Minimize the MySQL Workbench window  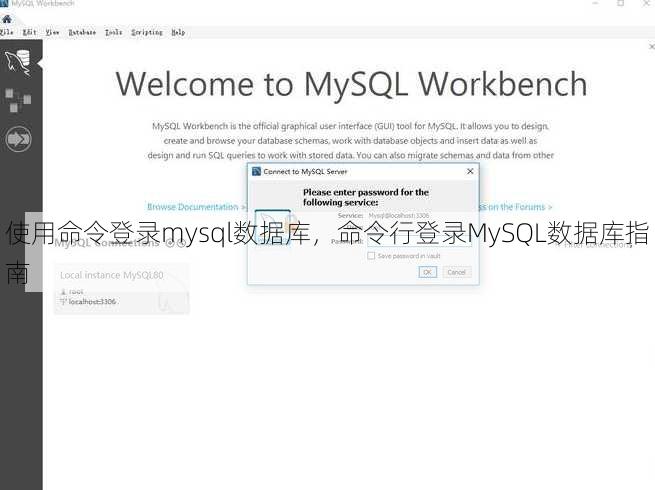click(596, 3)
